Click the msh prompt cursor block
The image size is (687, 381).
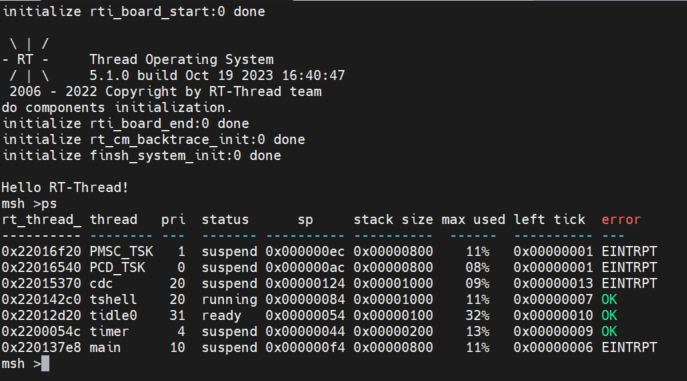pyautogui.click(x=45, y=363)
